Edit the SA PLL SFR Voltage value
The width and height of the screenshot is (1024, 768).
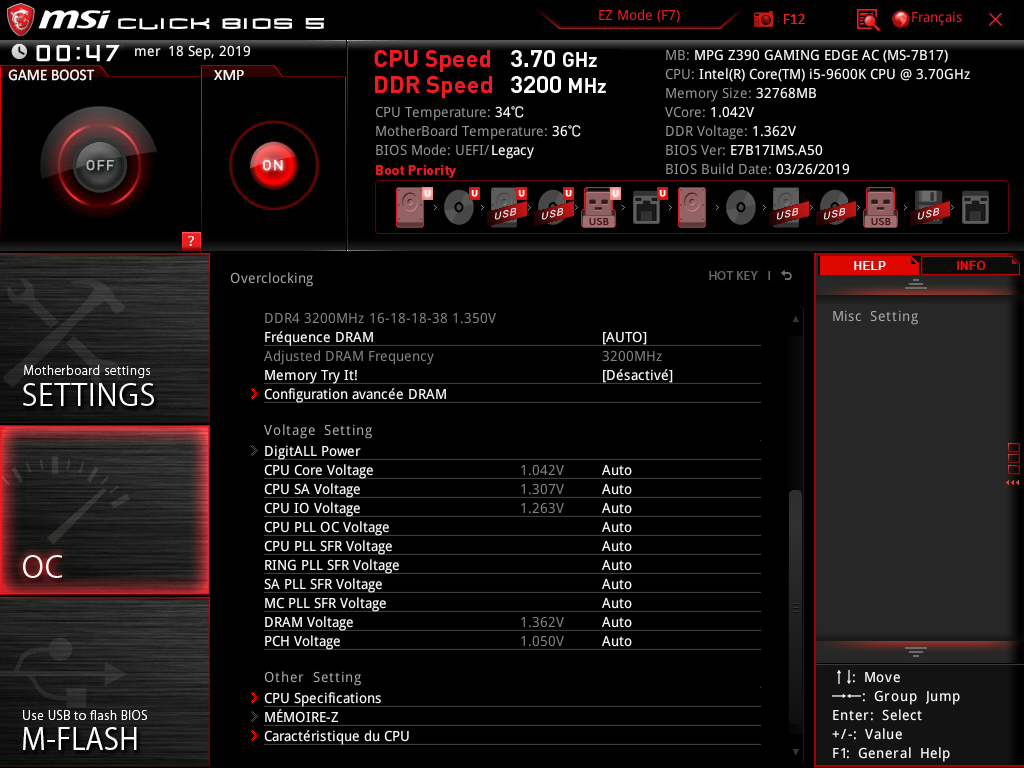coord(616,583)
